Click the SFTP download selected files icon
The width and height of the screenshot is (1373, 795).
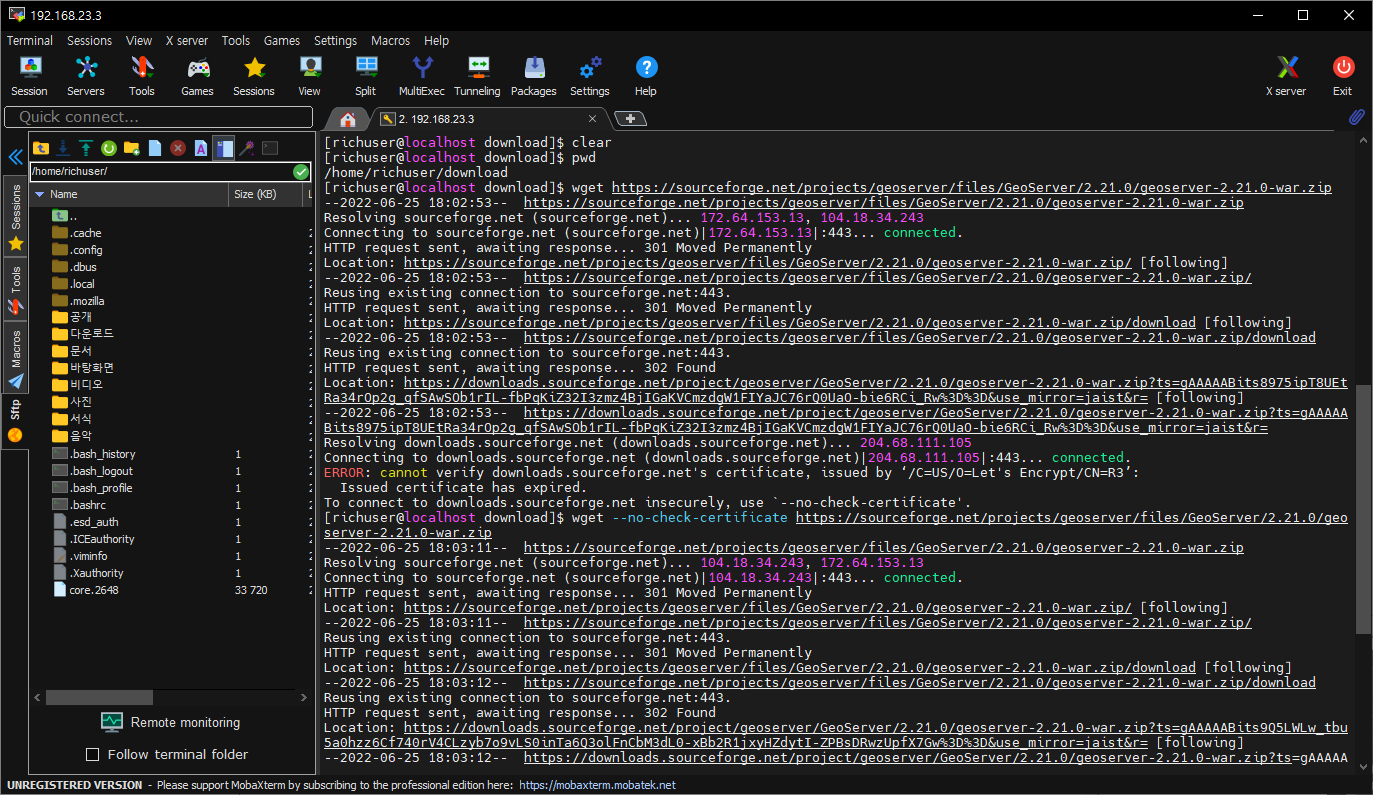coord(63,148)
